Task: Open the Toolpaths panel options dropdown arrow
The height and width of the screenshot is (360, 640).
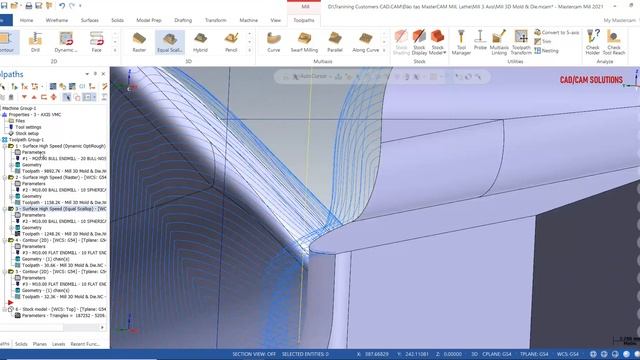Action: (87, 74)
